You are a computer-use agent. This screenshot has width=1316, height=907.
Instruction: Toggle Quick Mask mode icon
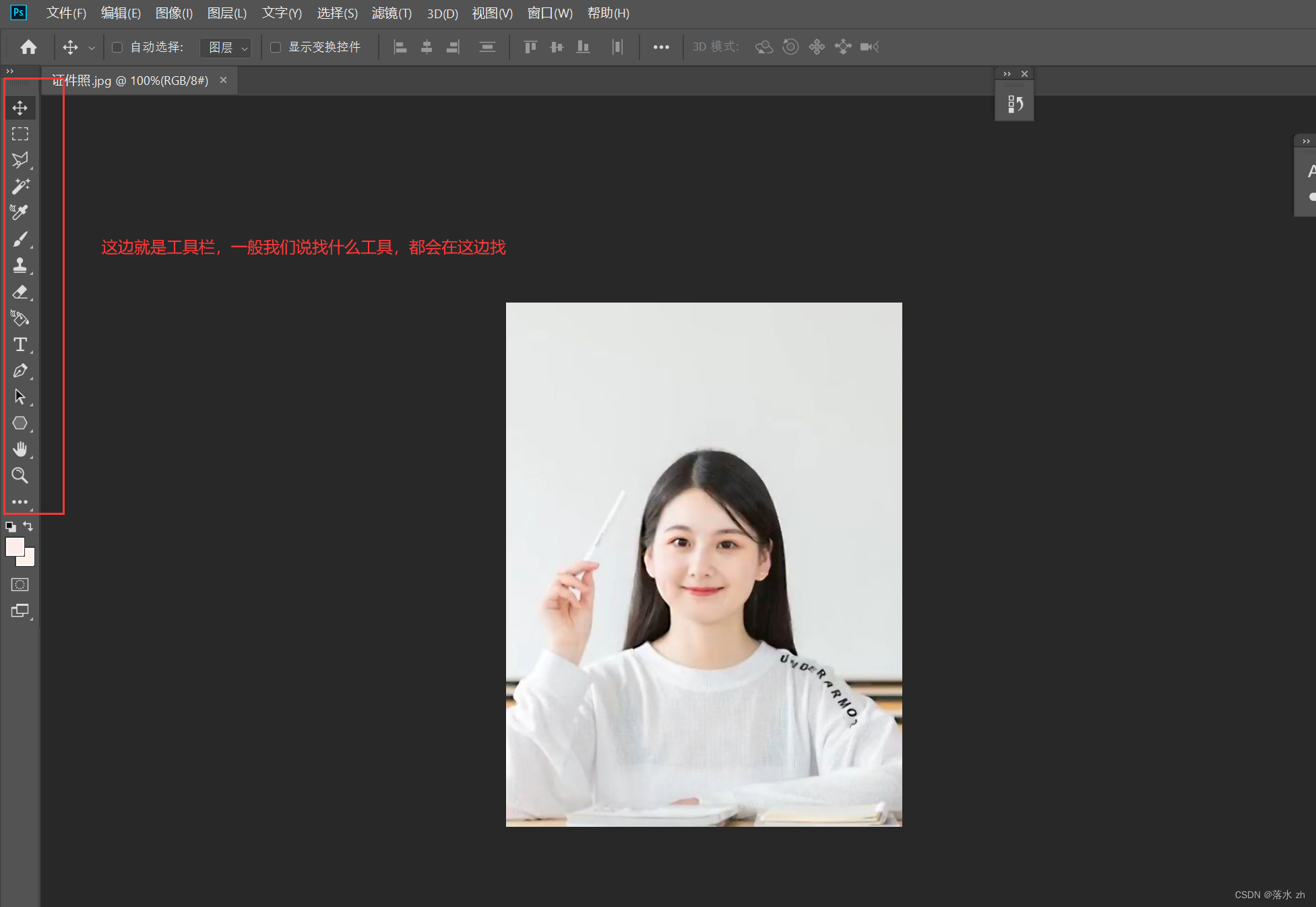point(20,585)
